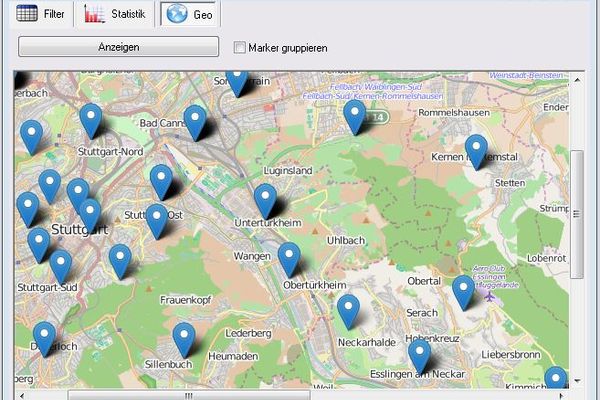Click the horizontal scrollbar thumb

click(x=189, y=395)
